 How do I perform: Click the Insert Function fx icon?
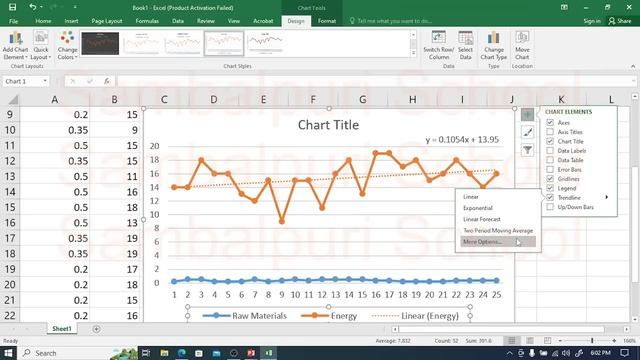pos(107,81)
